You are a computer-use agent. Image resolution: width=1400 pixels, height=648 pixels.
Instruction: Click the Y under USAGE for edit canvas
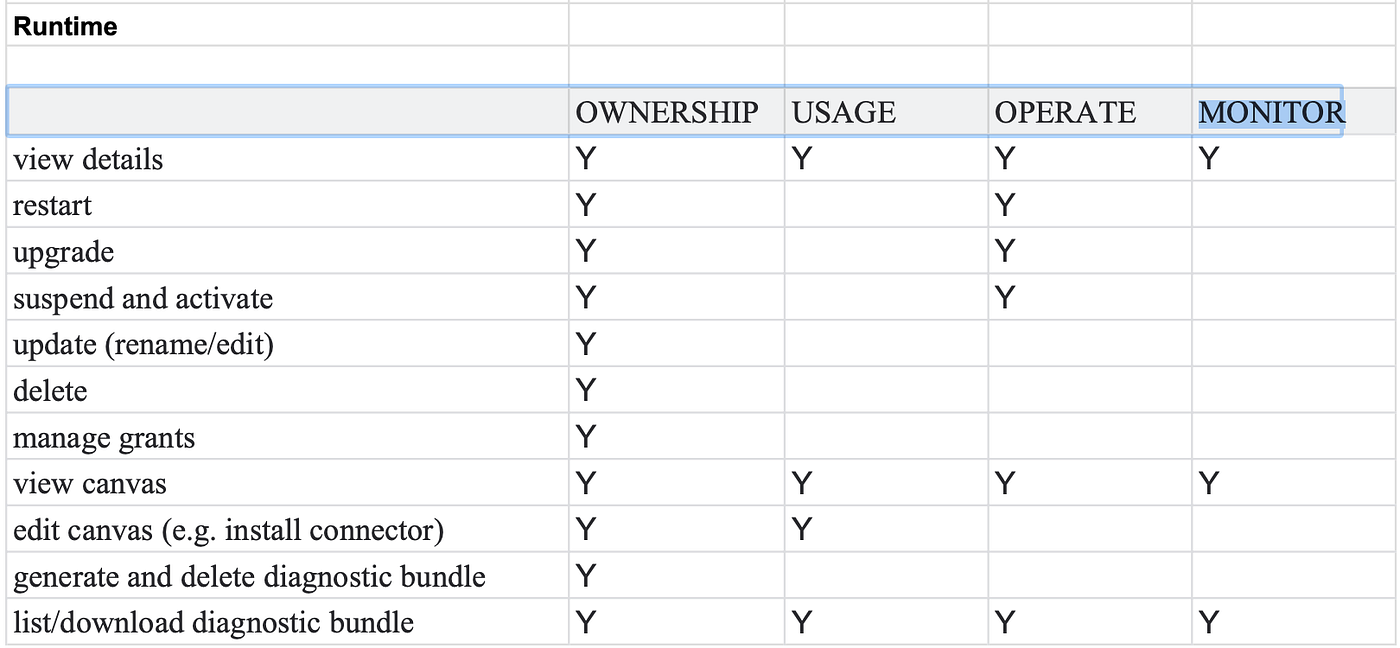[x=802, y=529]
